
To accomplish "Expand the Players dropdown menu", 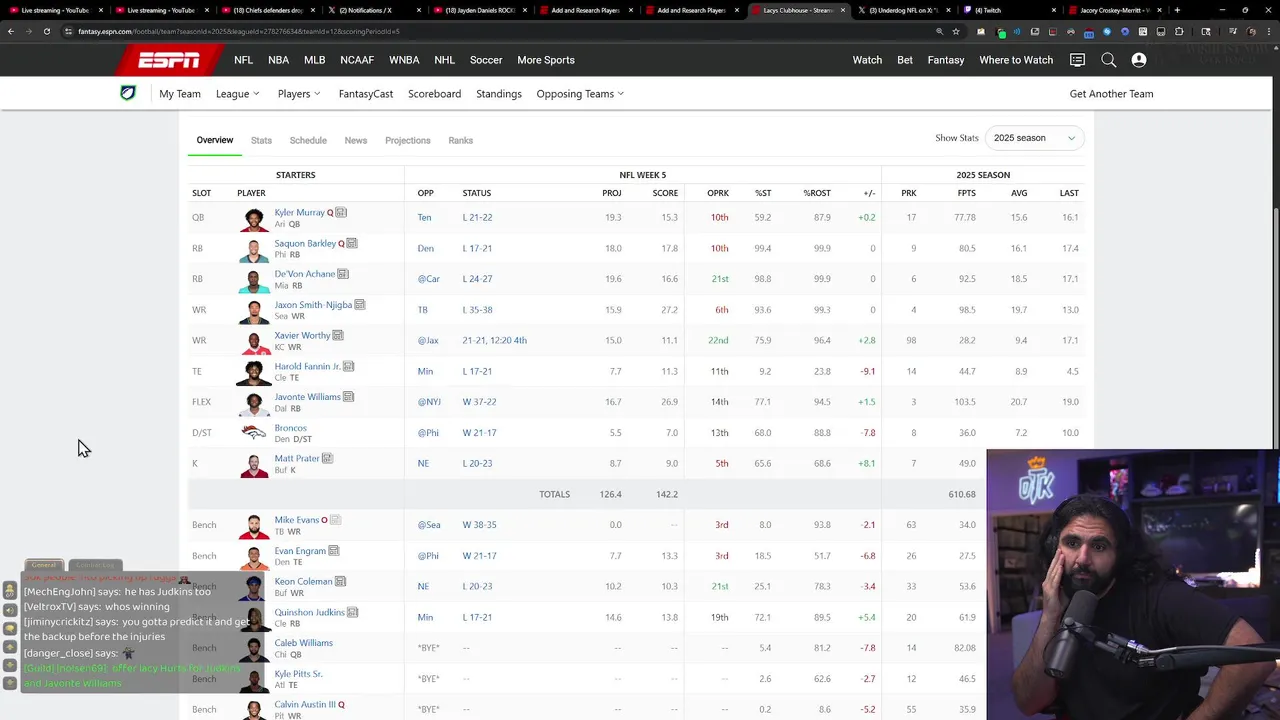I will [299, 94].
